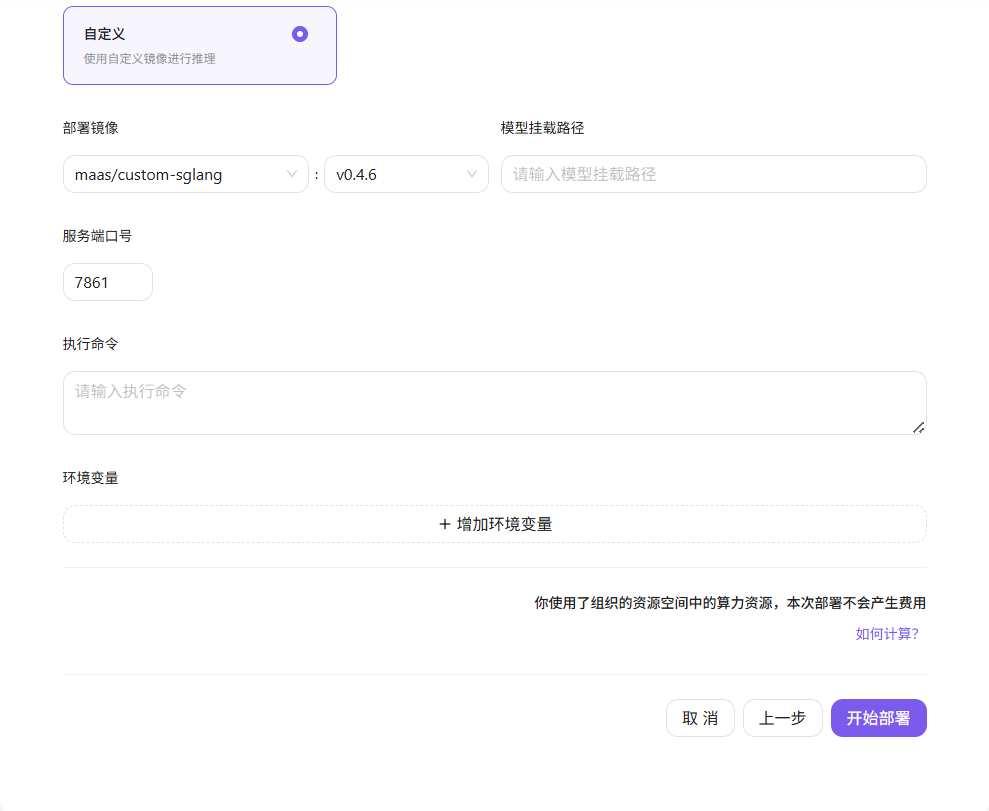Screen dimensions: 989x811
Task: Go back using the 上一步 button
Action: (x=782, y=717)
